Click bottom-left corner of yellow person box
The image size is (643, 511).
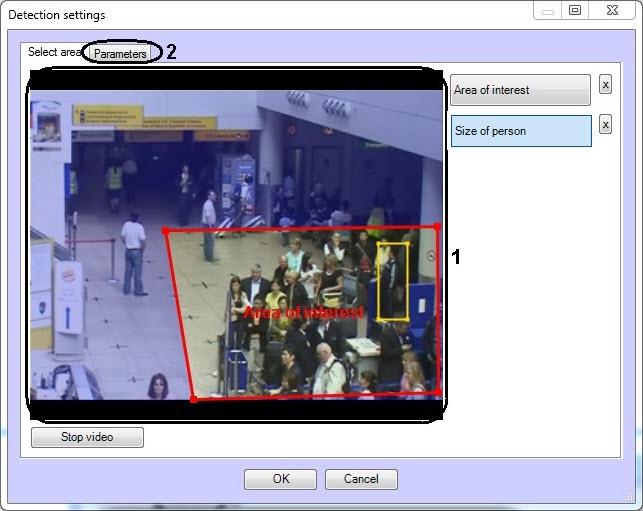379,319
